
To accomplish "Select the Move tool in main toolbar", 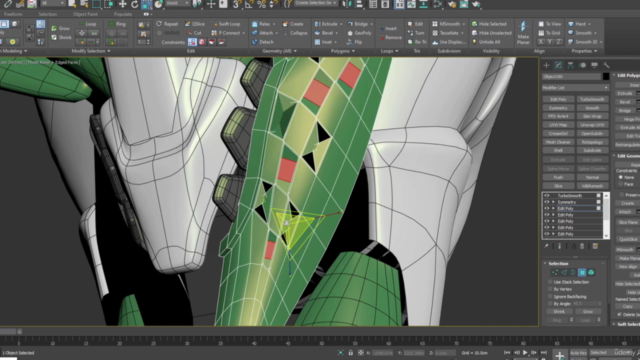I will pos(122,4).
